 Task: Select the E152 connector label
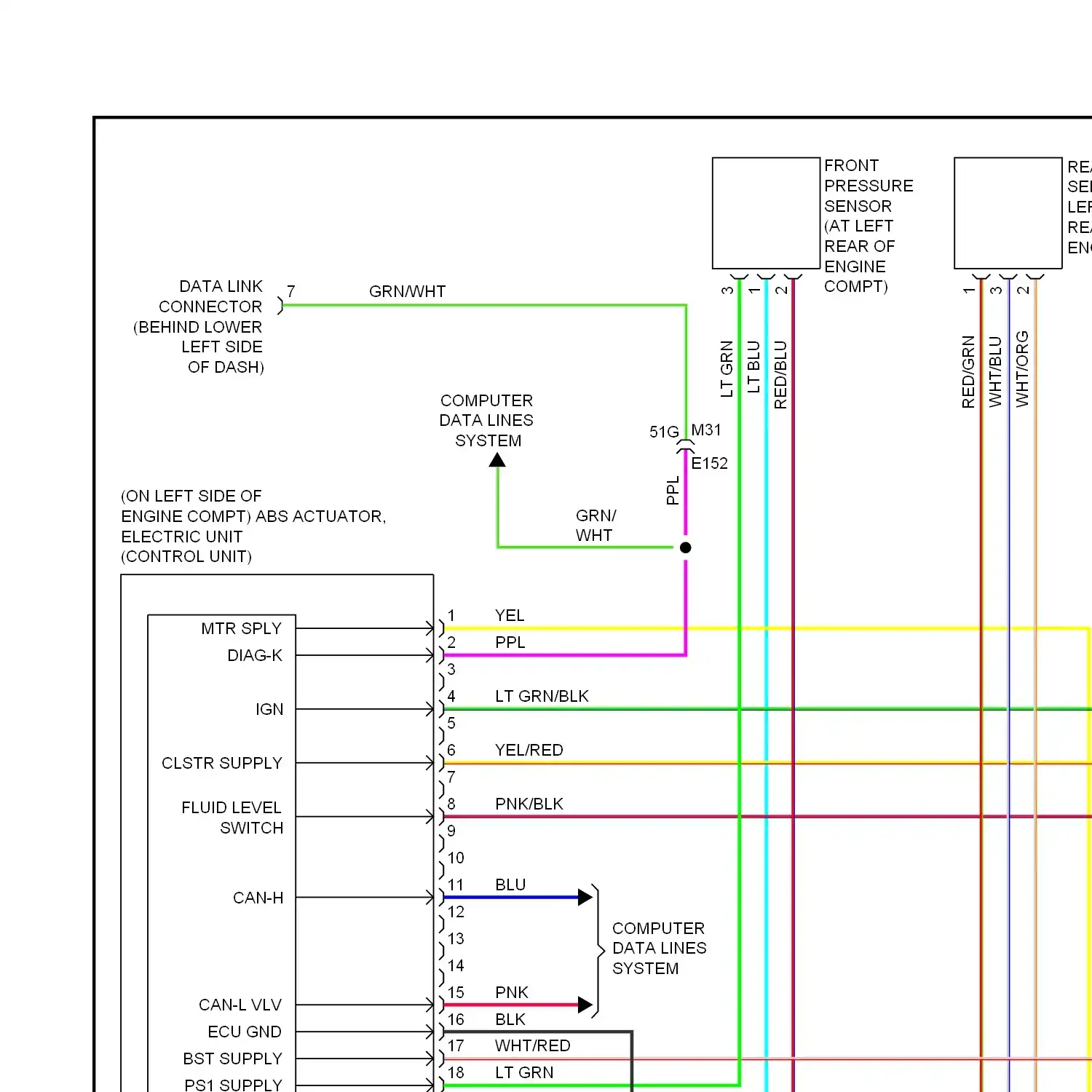[709, 464]
